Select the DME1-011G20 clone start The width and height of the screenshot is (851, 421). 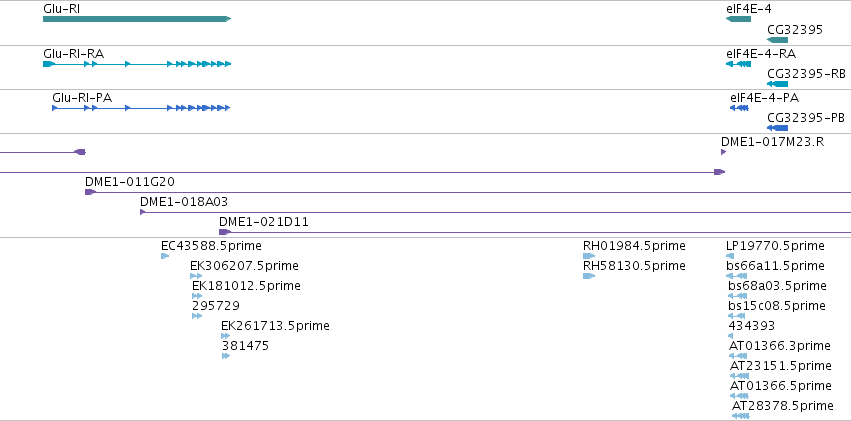[91, 192]
